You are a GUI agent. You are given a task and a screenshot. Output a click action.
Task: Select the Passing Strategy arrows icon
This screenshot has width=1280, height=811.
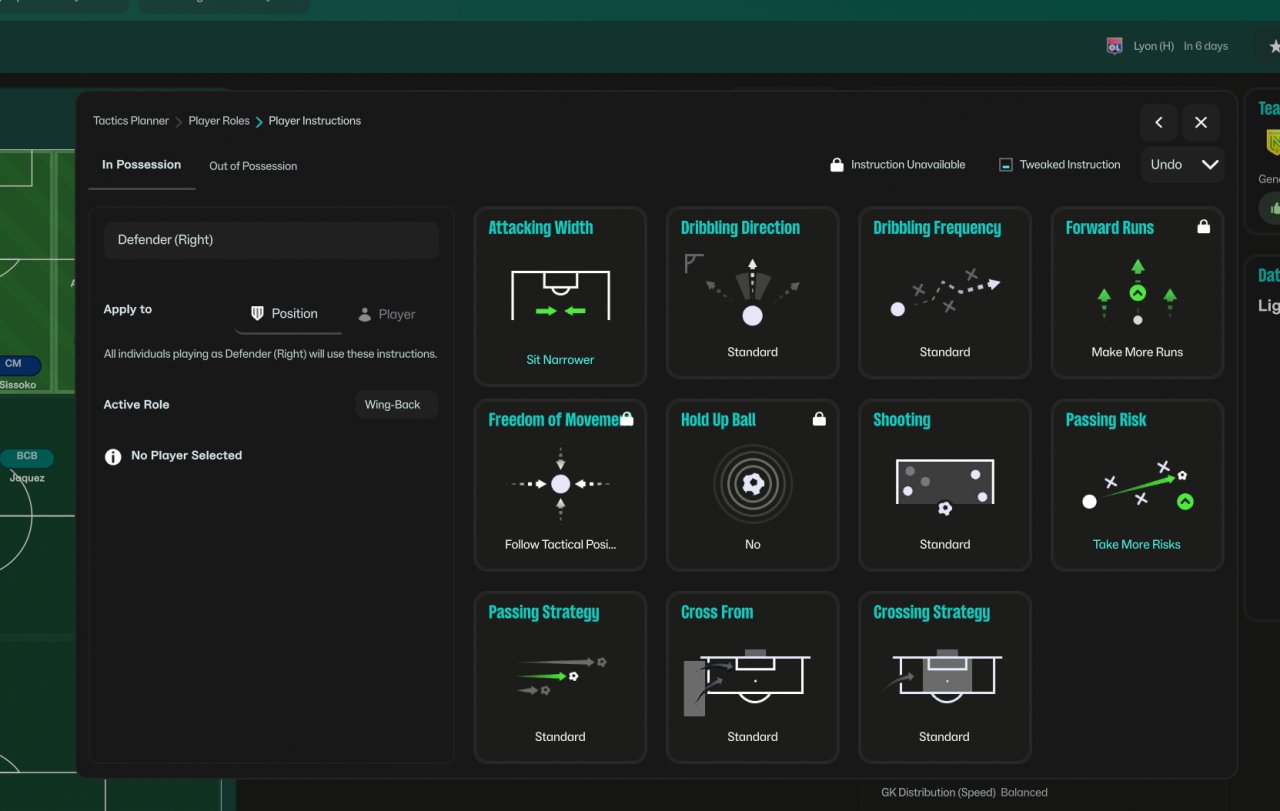[x=560, y=676]
